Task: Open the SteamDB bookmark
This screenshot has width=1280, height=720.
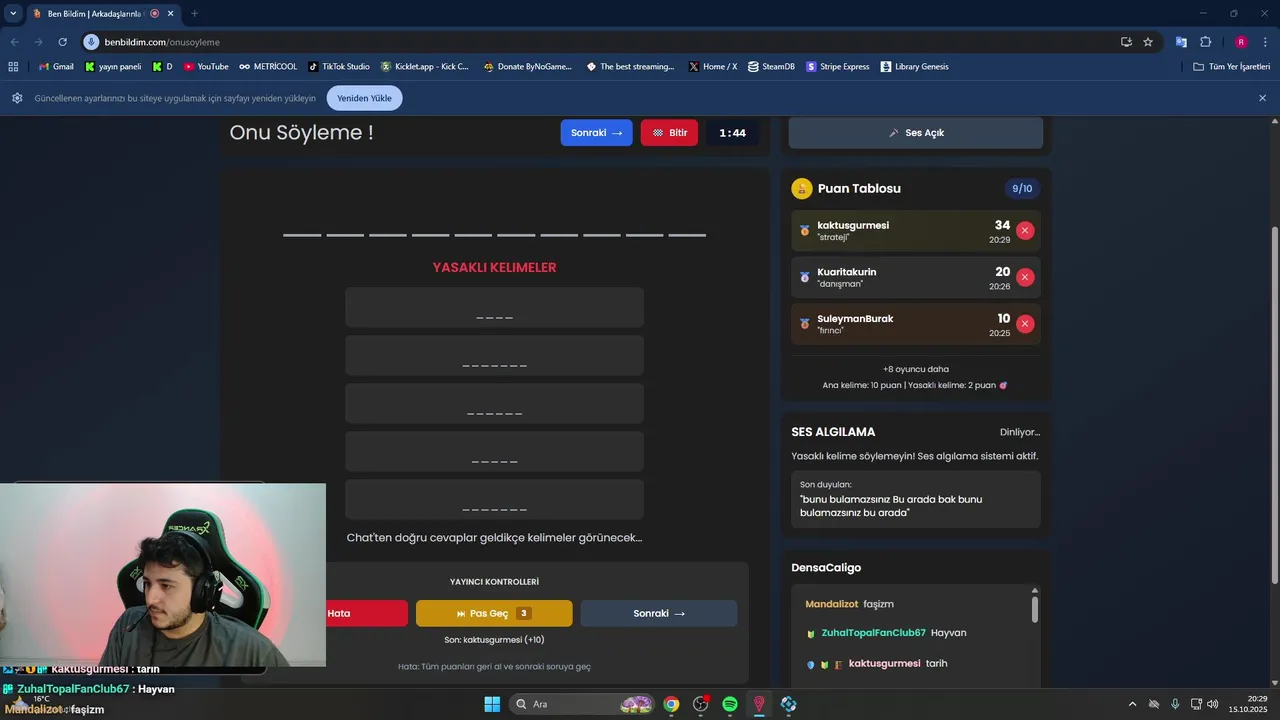Action: pyautogui.click(x=771, y=67)
